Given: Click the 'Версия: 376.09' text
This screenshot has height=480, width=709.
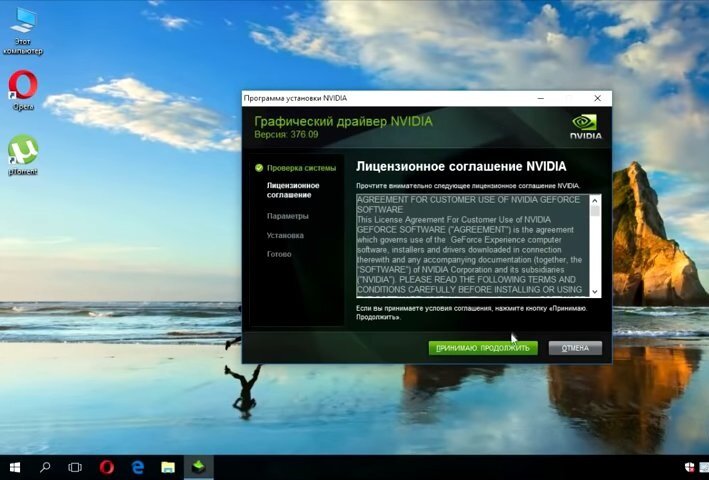Looking at the screenshot, I should 286,135.
